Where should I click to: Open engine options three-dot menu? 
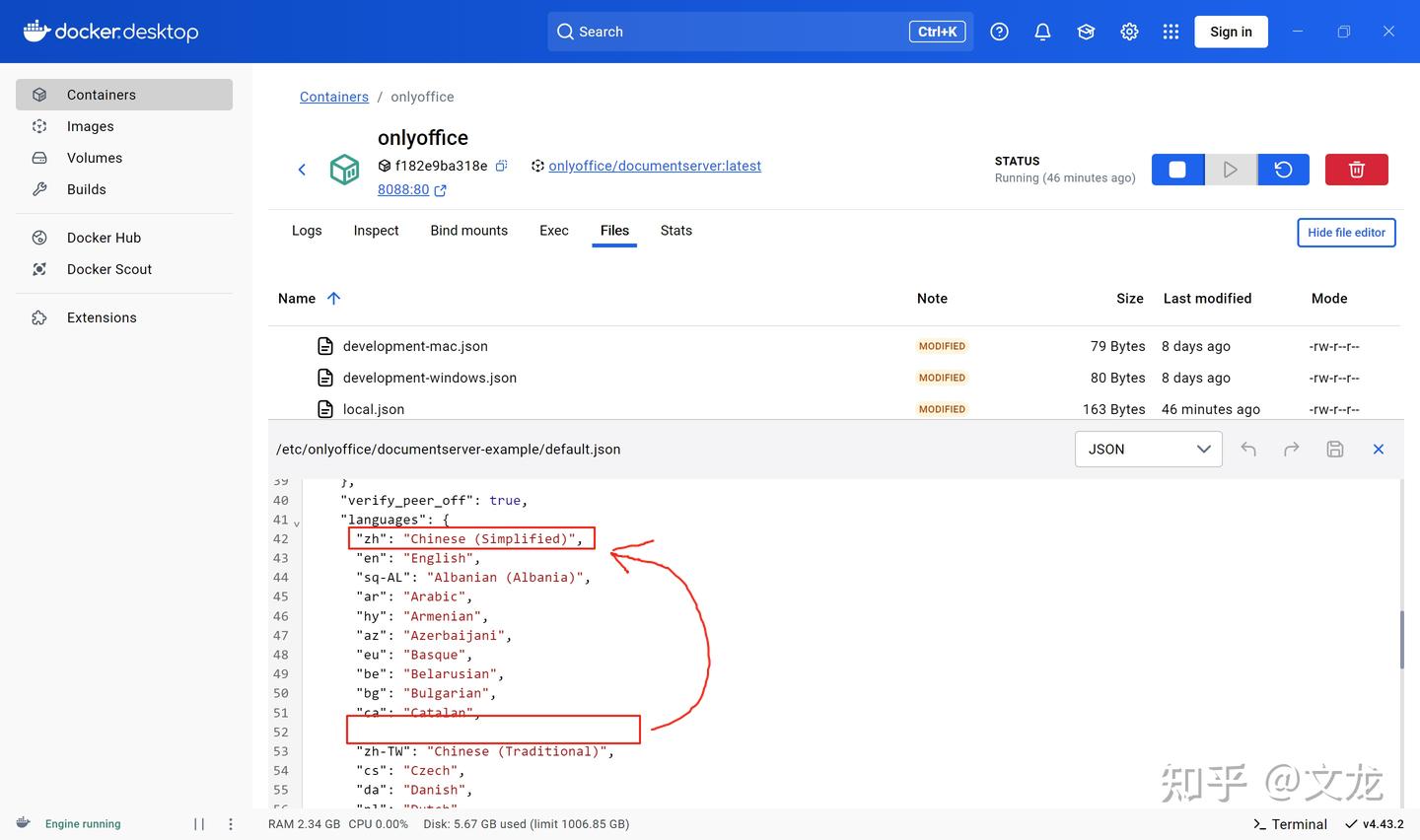[231, 824]
